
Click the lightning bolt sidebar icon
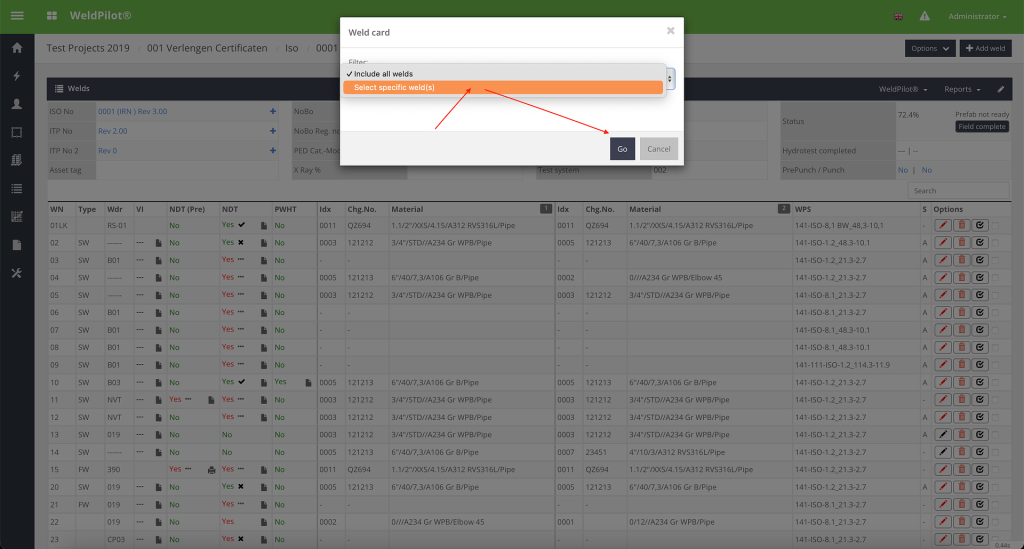16,76
